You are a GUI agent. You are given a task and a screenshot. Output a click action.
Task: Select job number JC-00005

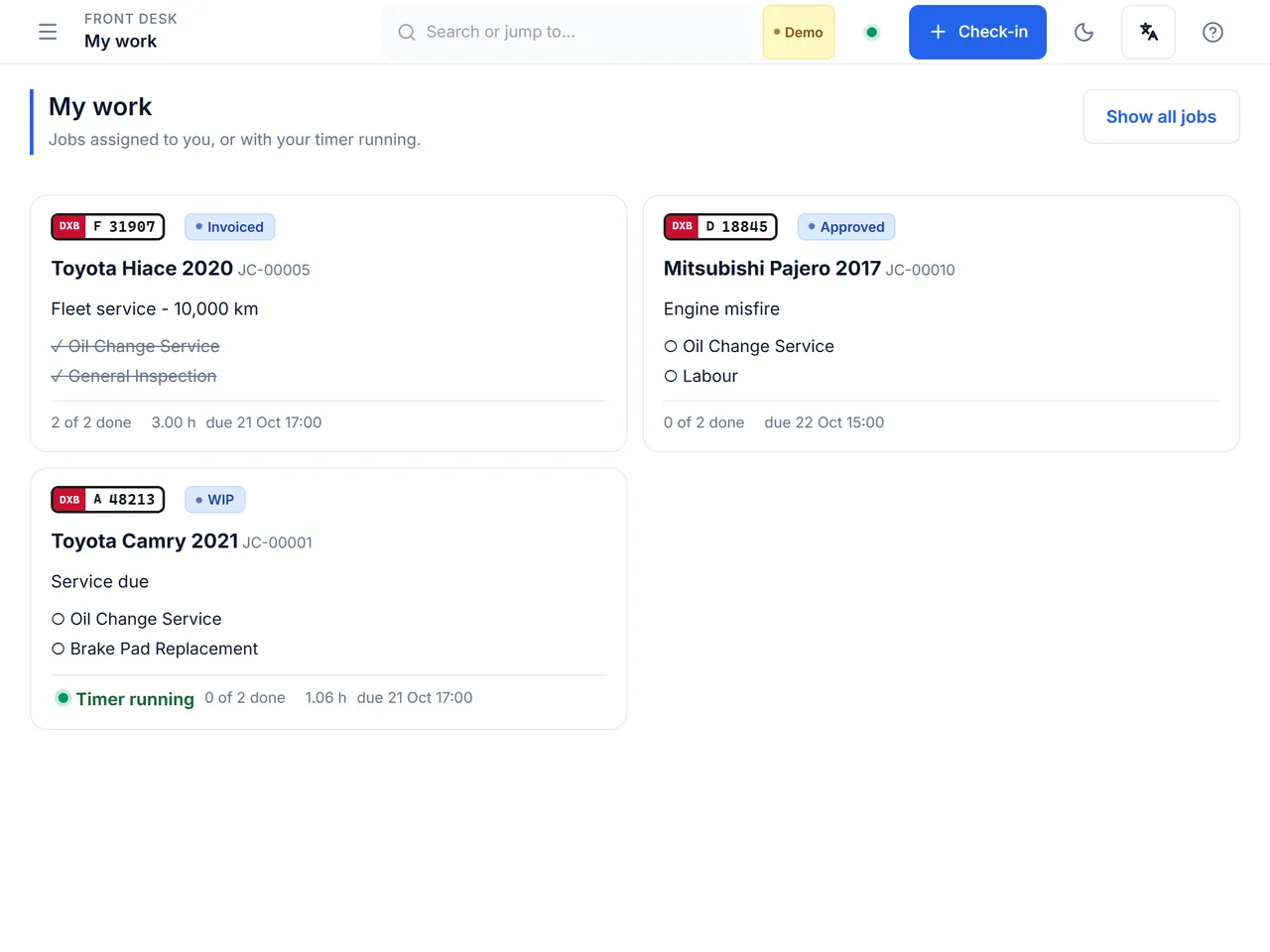coord(274,270)
